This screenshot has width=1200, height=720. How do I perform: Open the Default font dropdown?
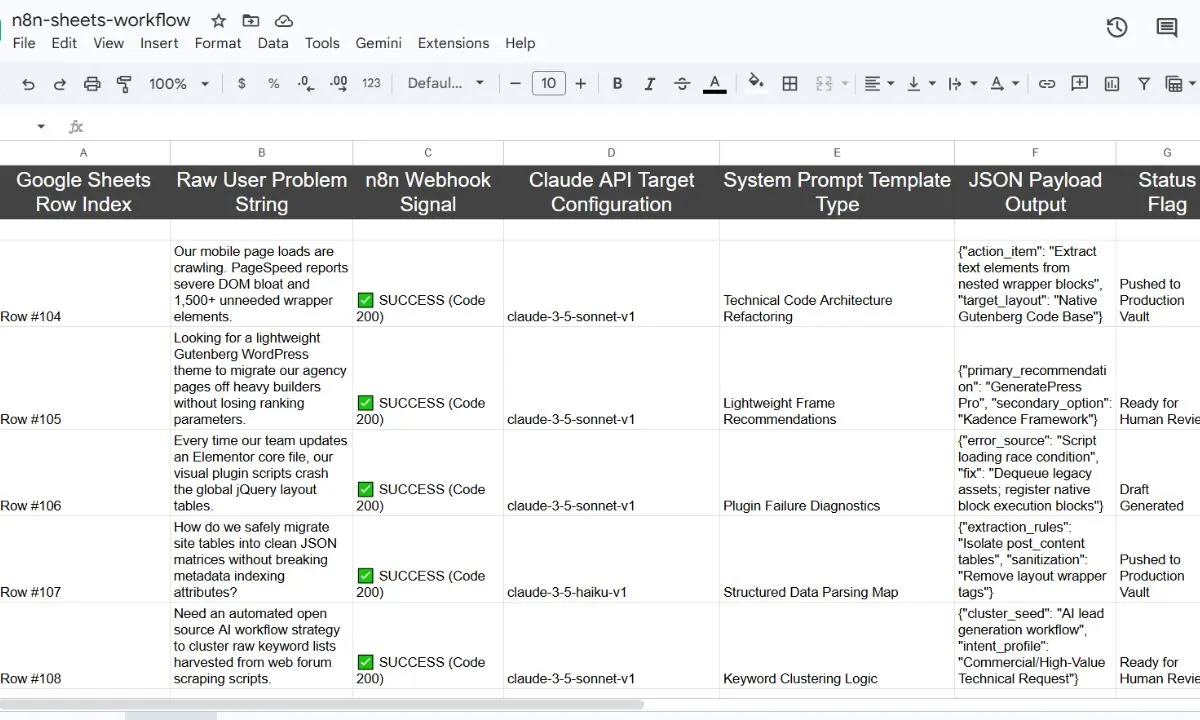pyautogui.click(x=446, y=84)
